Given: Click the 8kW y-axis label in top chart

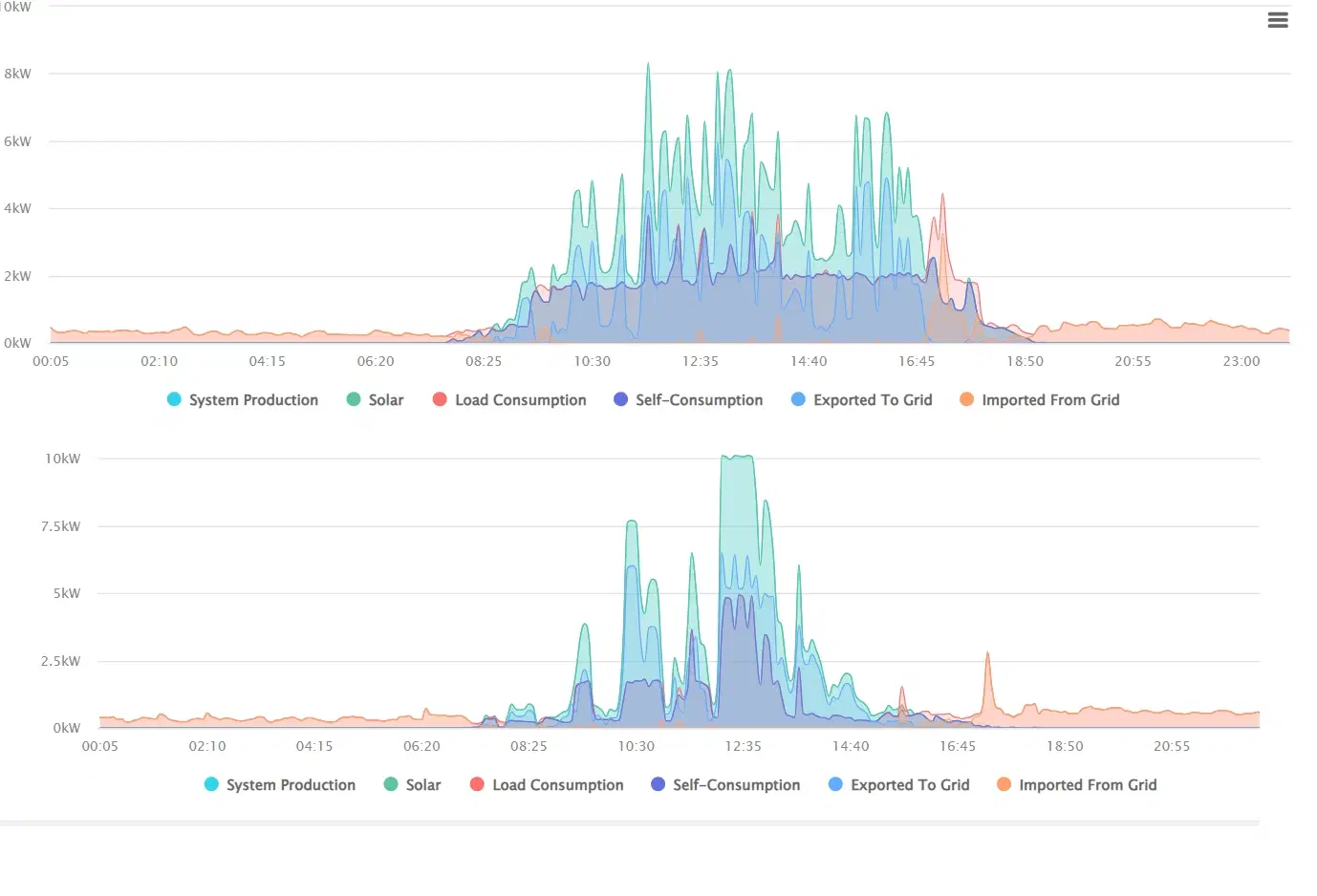Looking at the screenshot, I should (x=17, y=74).
